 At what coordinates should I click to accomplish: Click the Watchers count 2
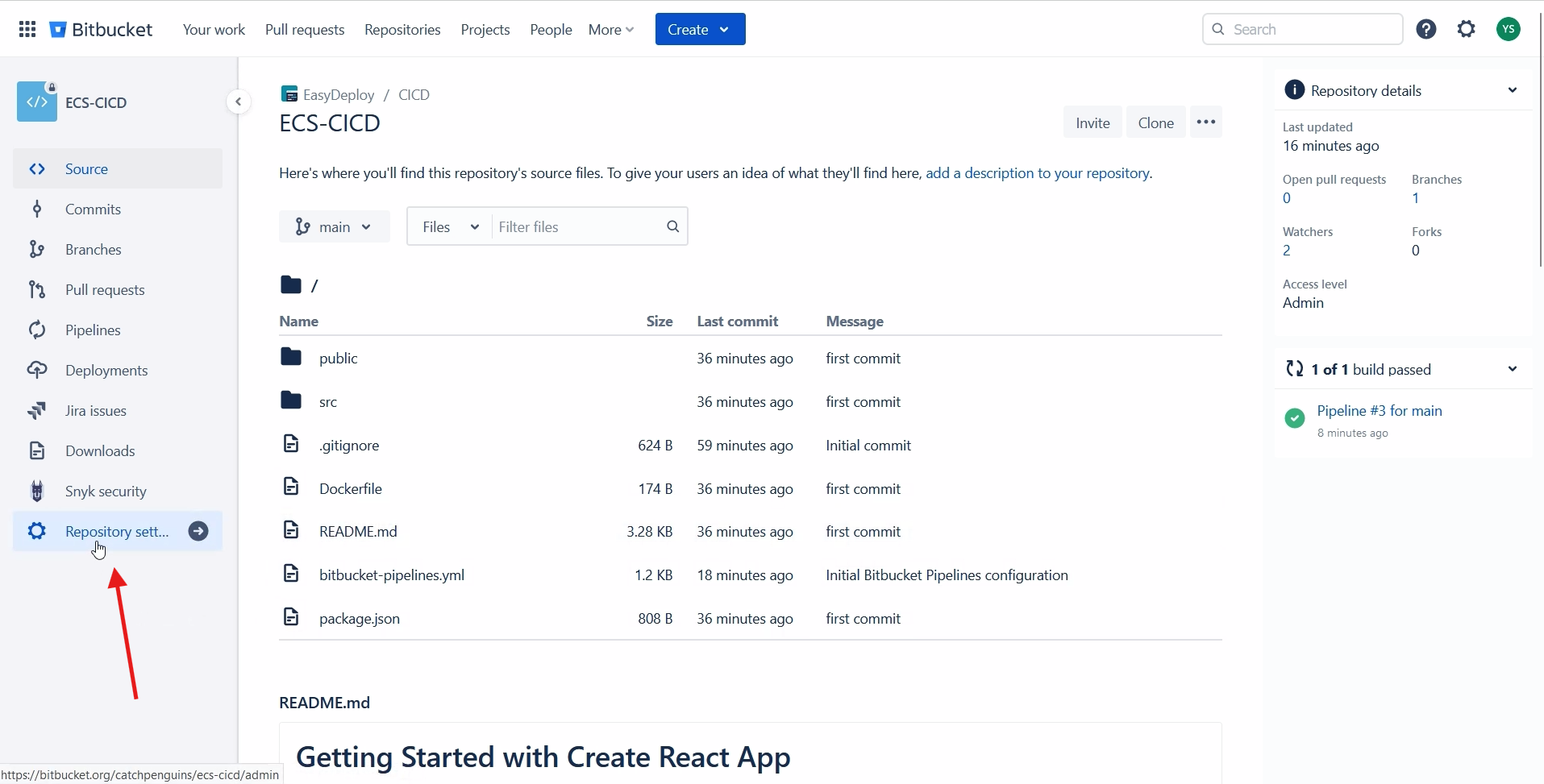coord(1287,251)
